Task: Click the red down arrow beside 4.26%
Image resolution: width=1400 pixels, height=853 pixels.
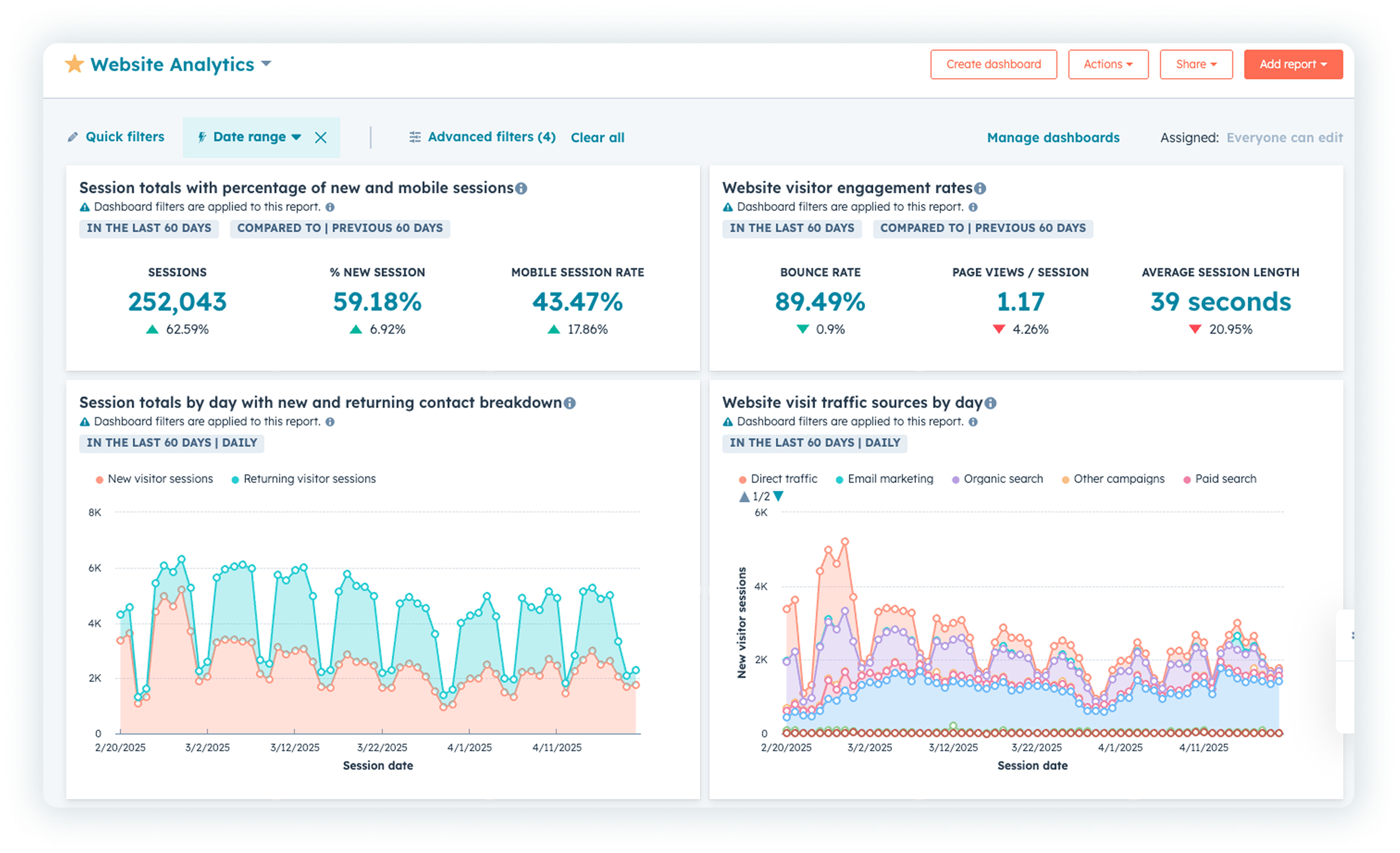Action: point(999,330)
